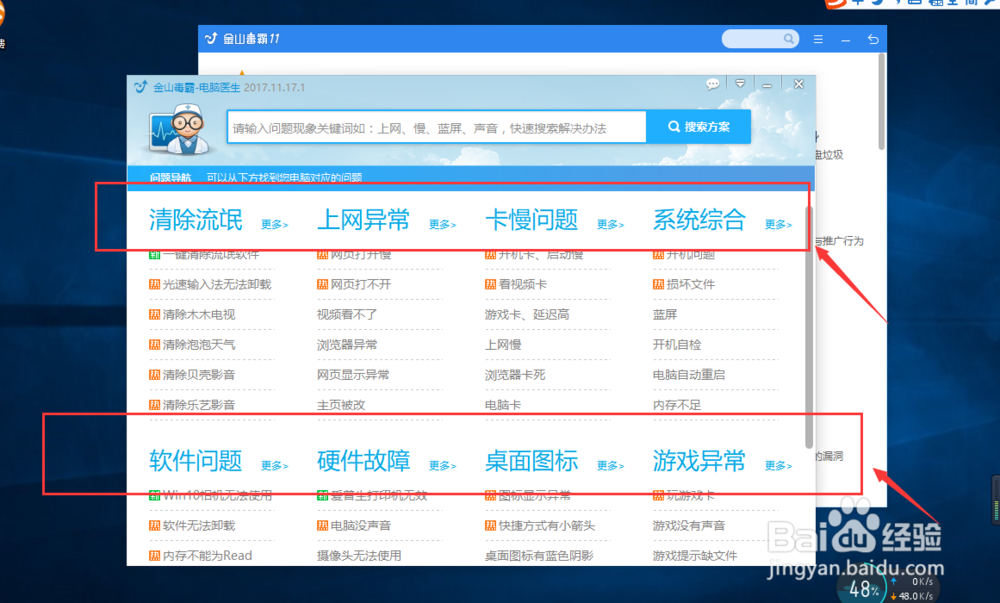Click the 金山毒霸 logo in the back window
Screen dimensions: 1000x603
(211, 39)
